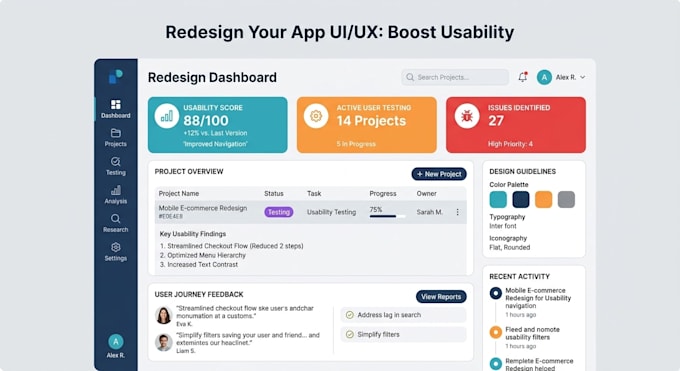The image size is (680, 371).
Task: Click '5 In Progress' text
Action: coord(356,144)
